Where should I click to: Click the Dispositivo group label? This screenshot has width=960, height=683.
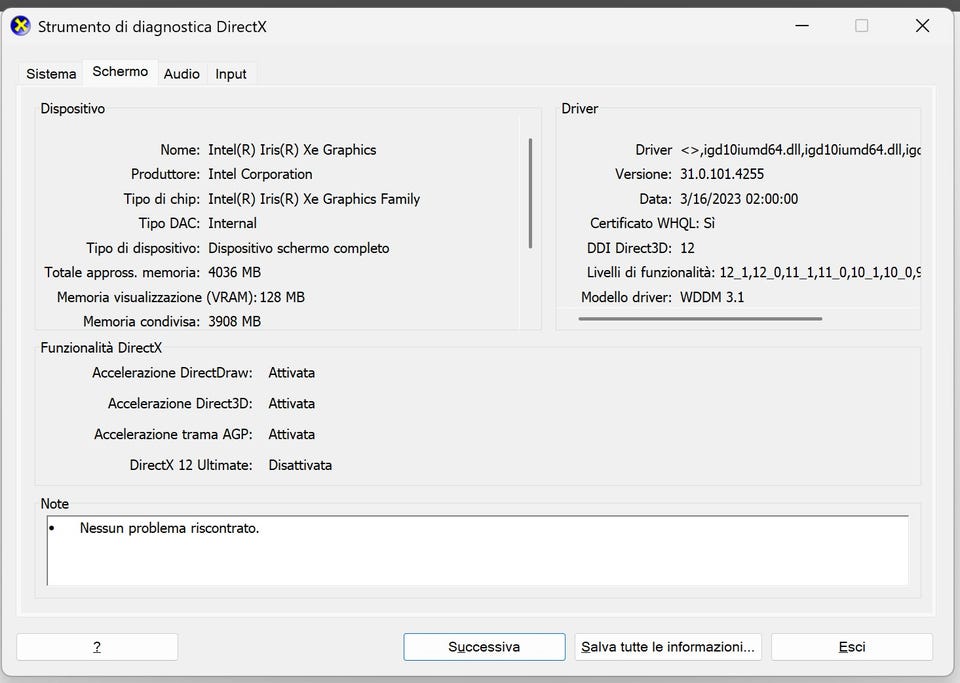click(73, 108)
